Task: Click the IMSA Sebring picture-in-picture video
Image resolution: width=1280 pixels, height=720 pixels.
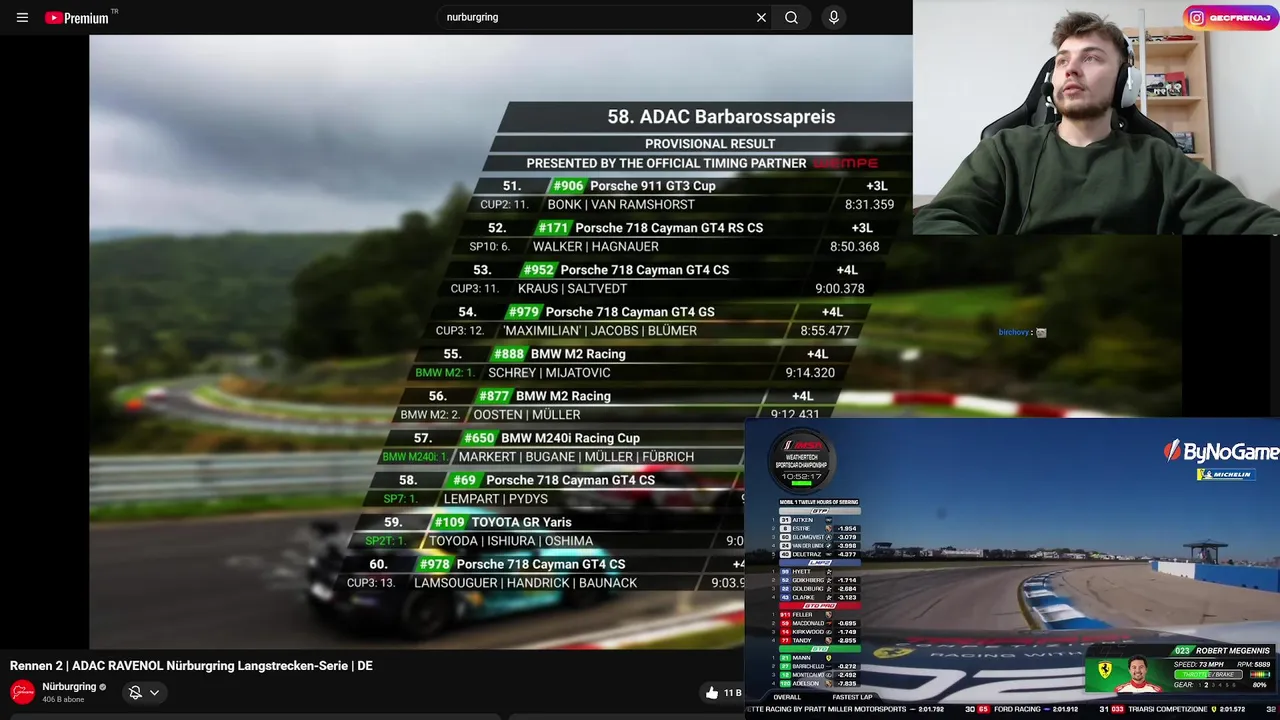Action: point(1012,568)
